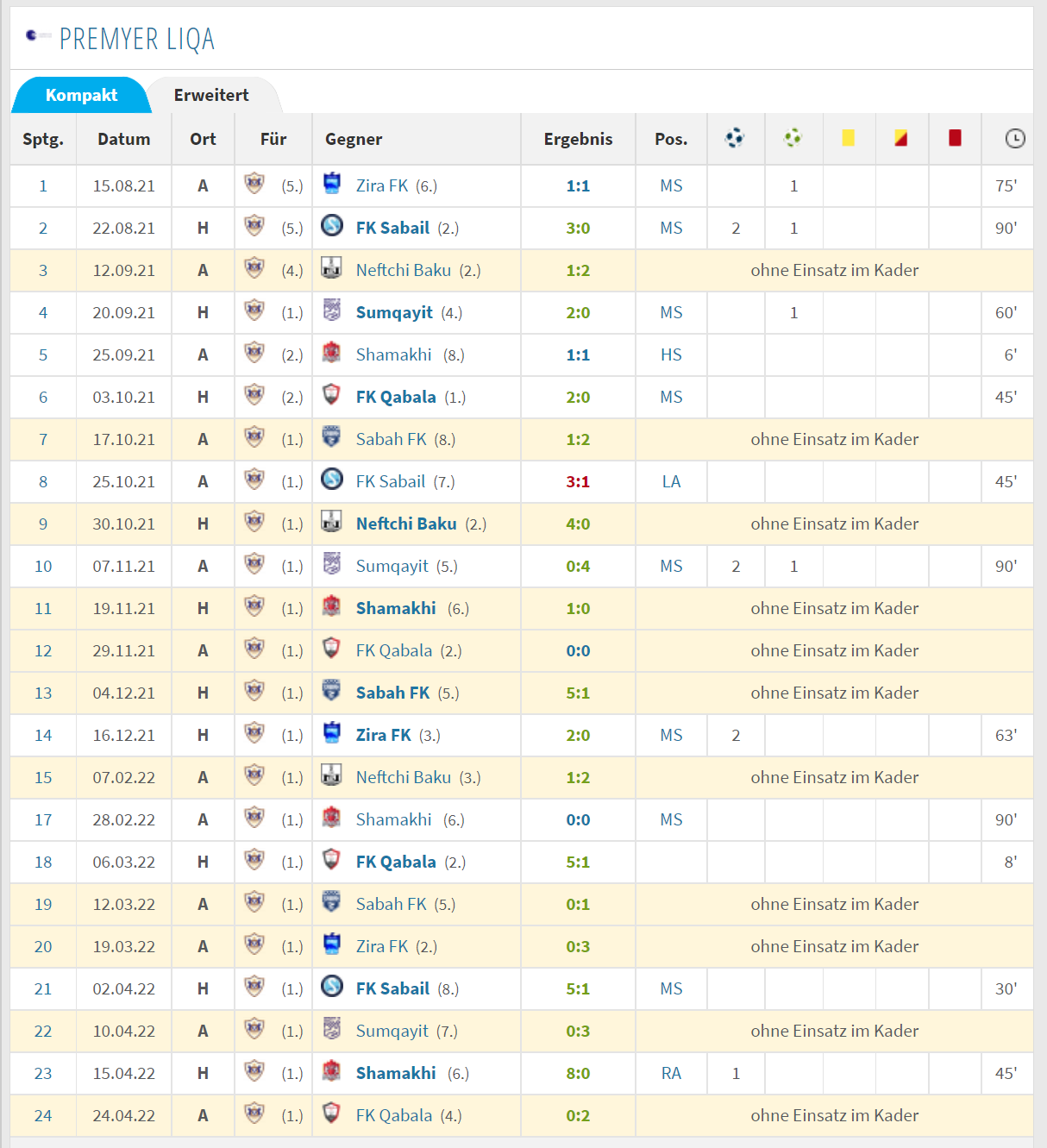Open the FK Qabala link in matchday 24

point(394,1115)
